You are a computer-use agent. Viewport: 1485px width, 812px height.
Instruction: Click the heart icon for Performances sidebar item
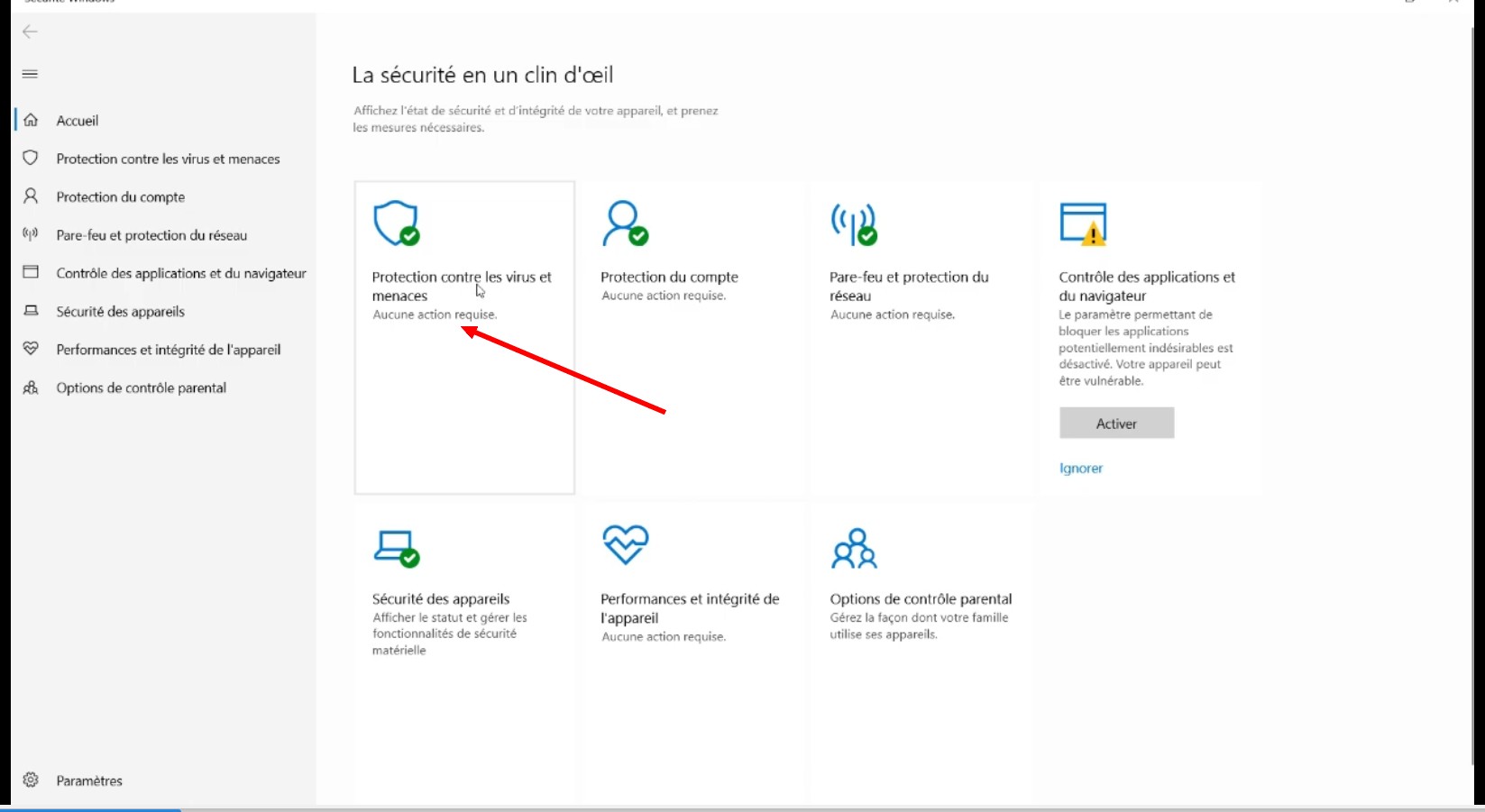31,349
